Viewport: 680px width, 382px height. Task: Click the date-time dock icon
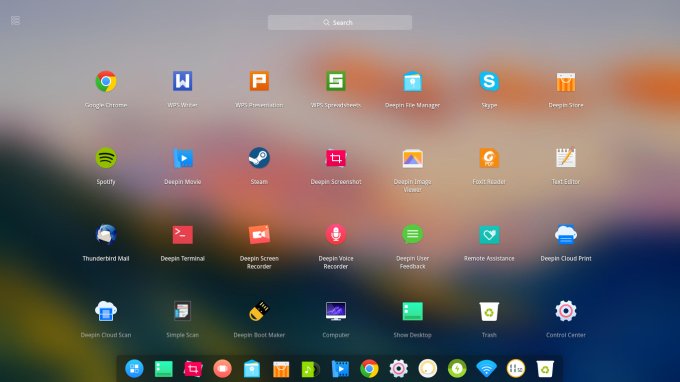click(516, 369)
